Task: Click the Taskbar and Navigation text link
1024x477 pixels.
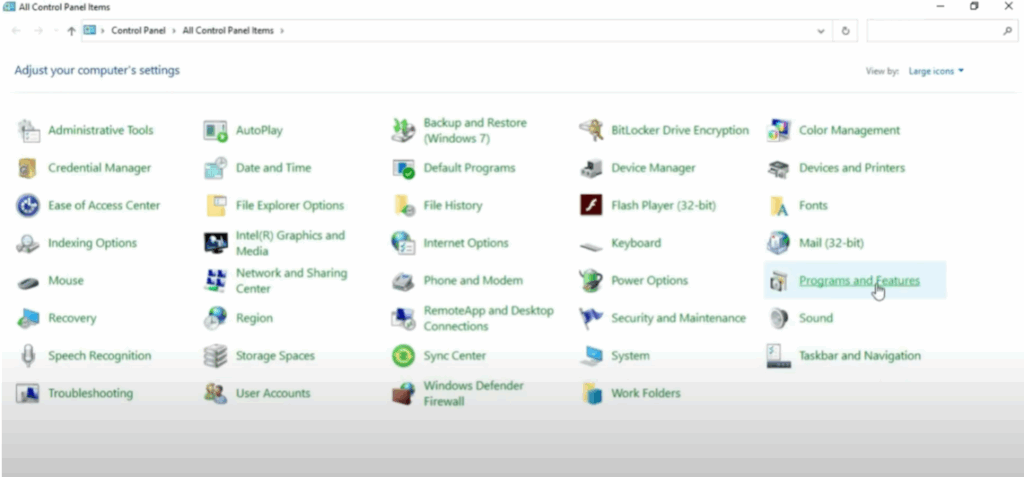Action: (x=859, y=356)
